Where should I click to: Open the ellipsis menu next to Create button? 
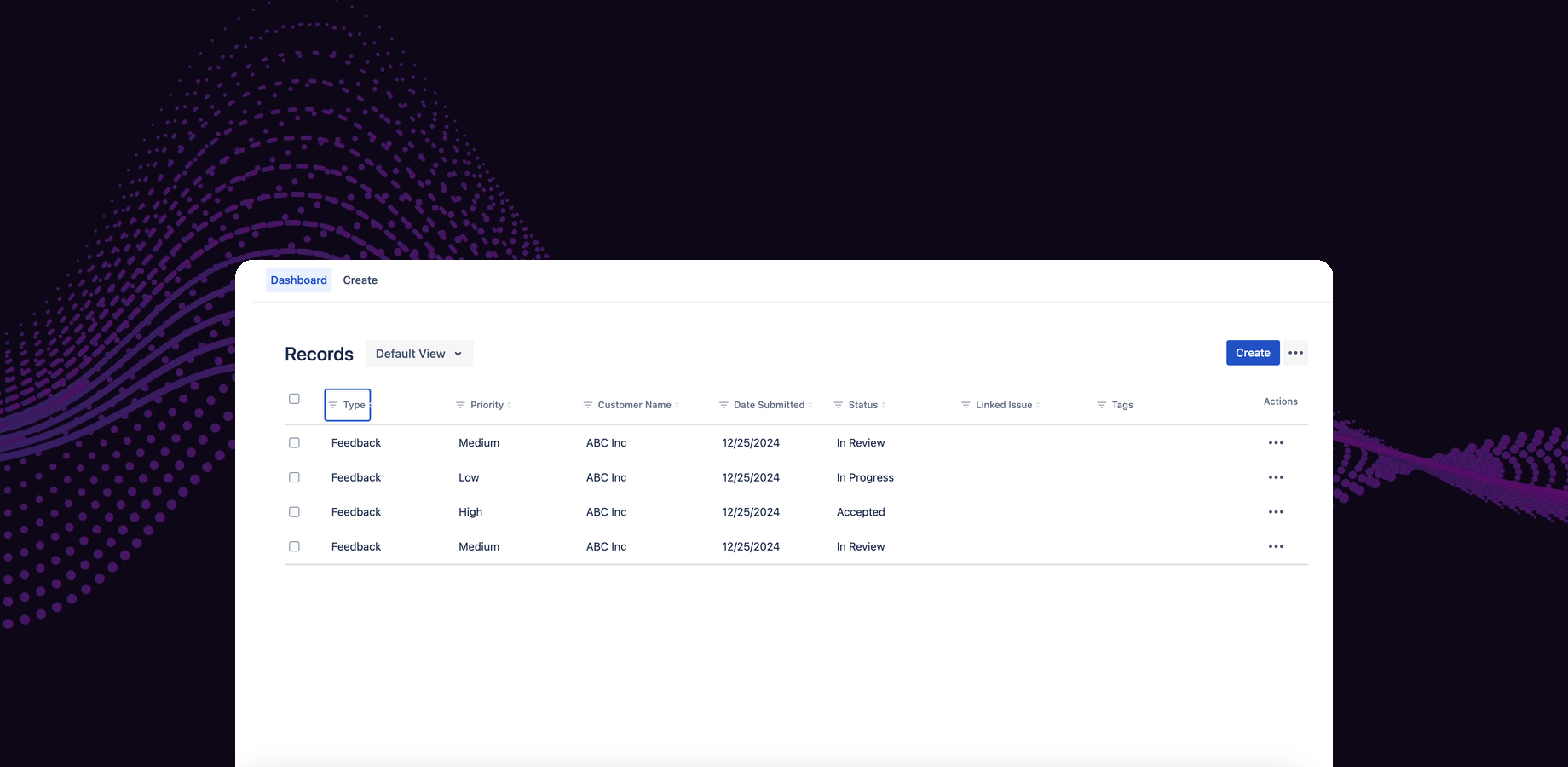[1295, 352]
